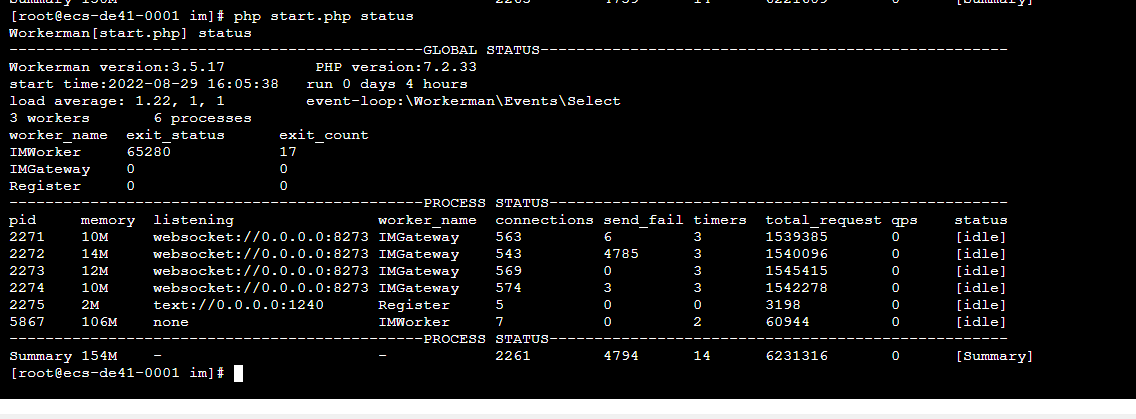Click the Summary 154M text
This screenshot has width=1136, height=419.
pos(63,356)
